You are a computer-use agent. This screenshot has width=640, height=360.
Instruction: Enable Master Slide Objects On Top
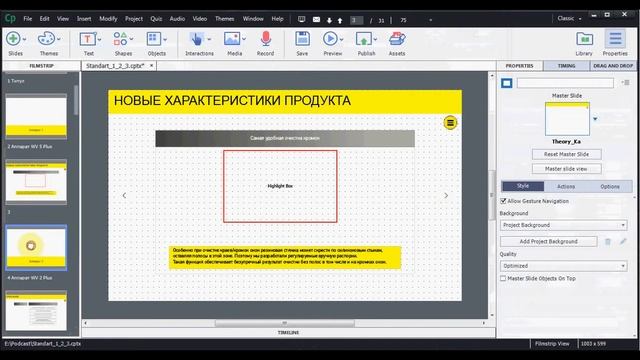(503, 278)
